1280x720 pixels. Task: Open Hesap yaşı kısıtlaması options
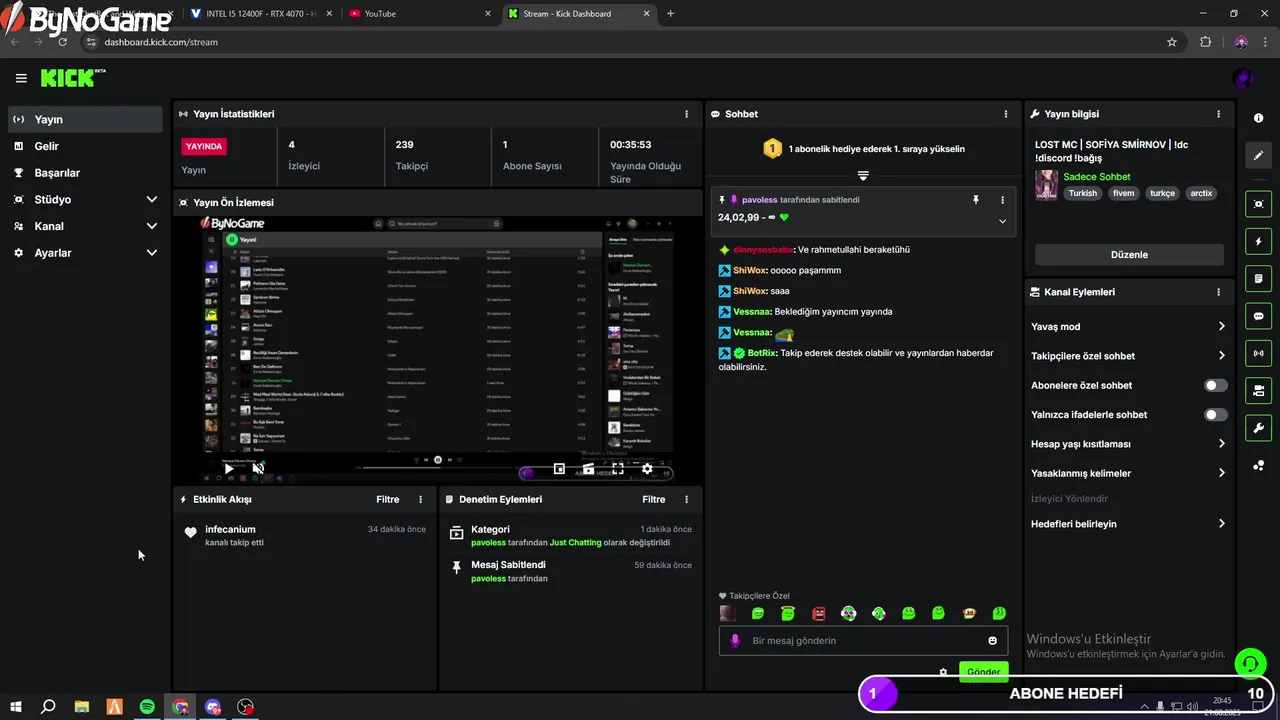pos(1129,443)
